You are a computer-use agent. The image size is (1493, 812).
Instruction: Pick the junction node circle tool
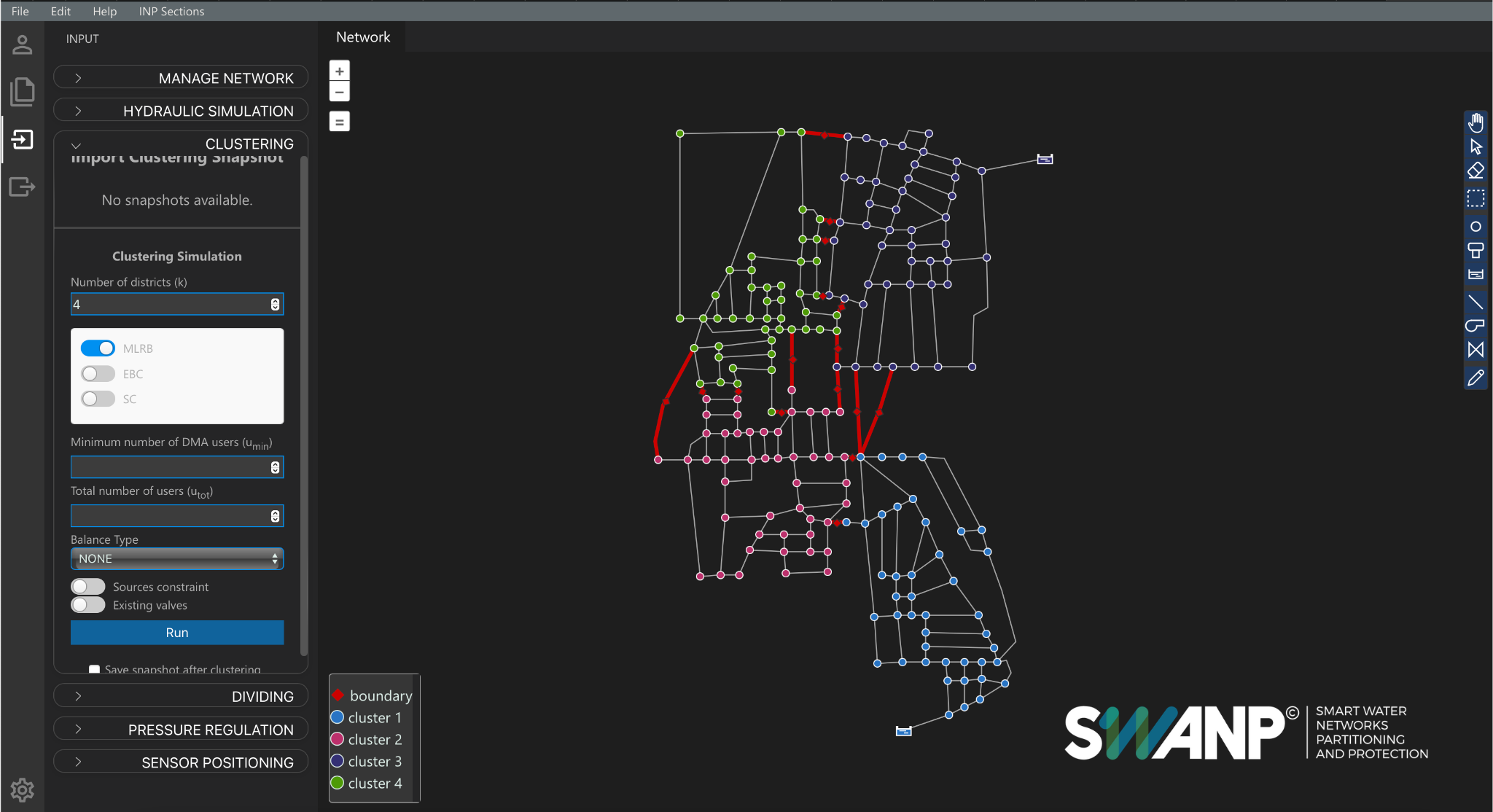(1476, 227)
